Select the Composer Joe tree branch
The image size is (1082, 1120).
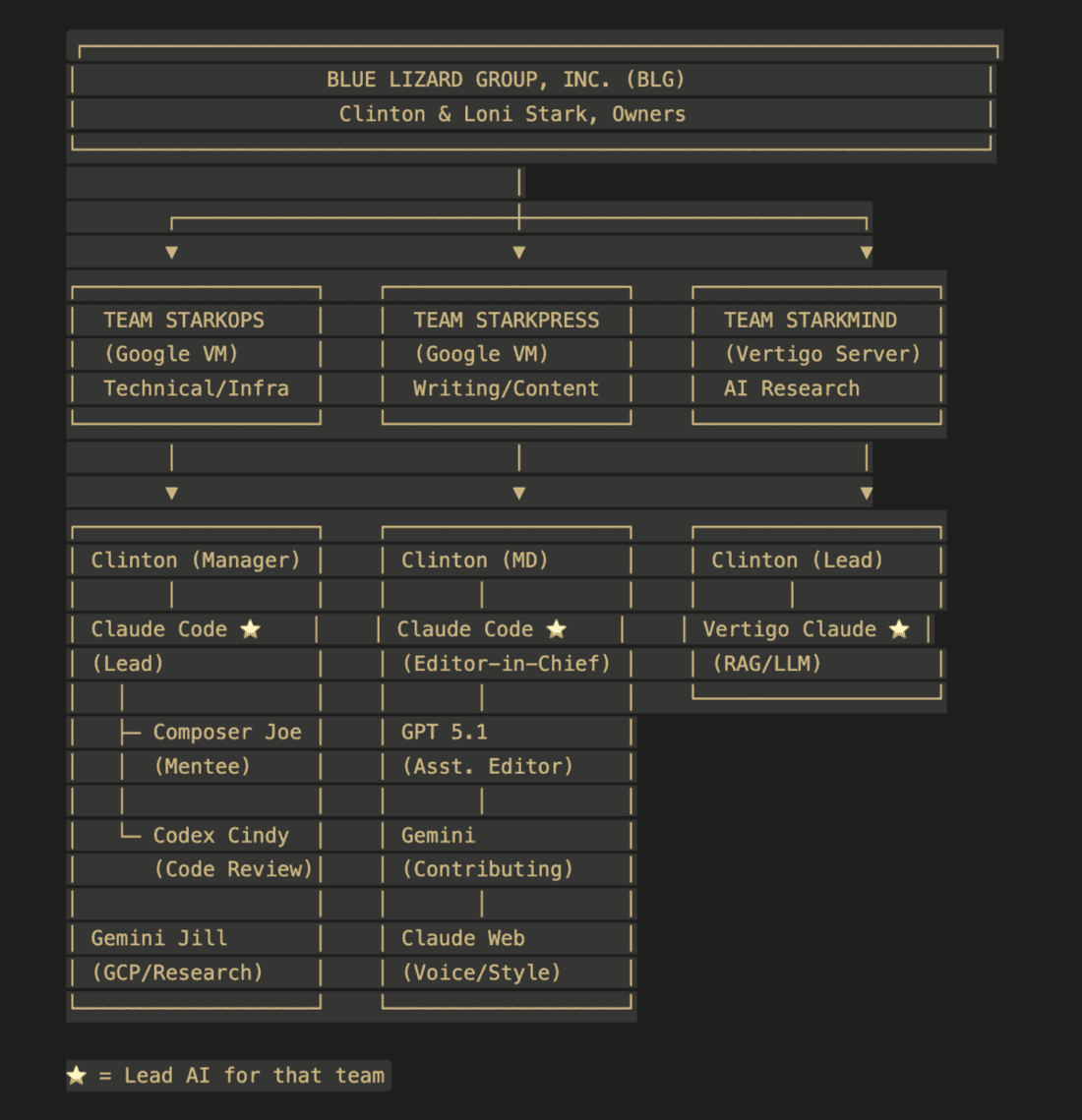point(226,733)
